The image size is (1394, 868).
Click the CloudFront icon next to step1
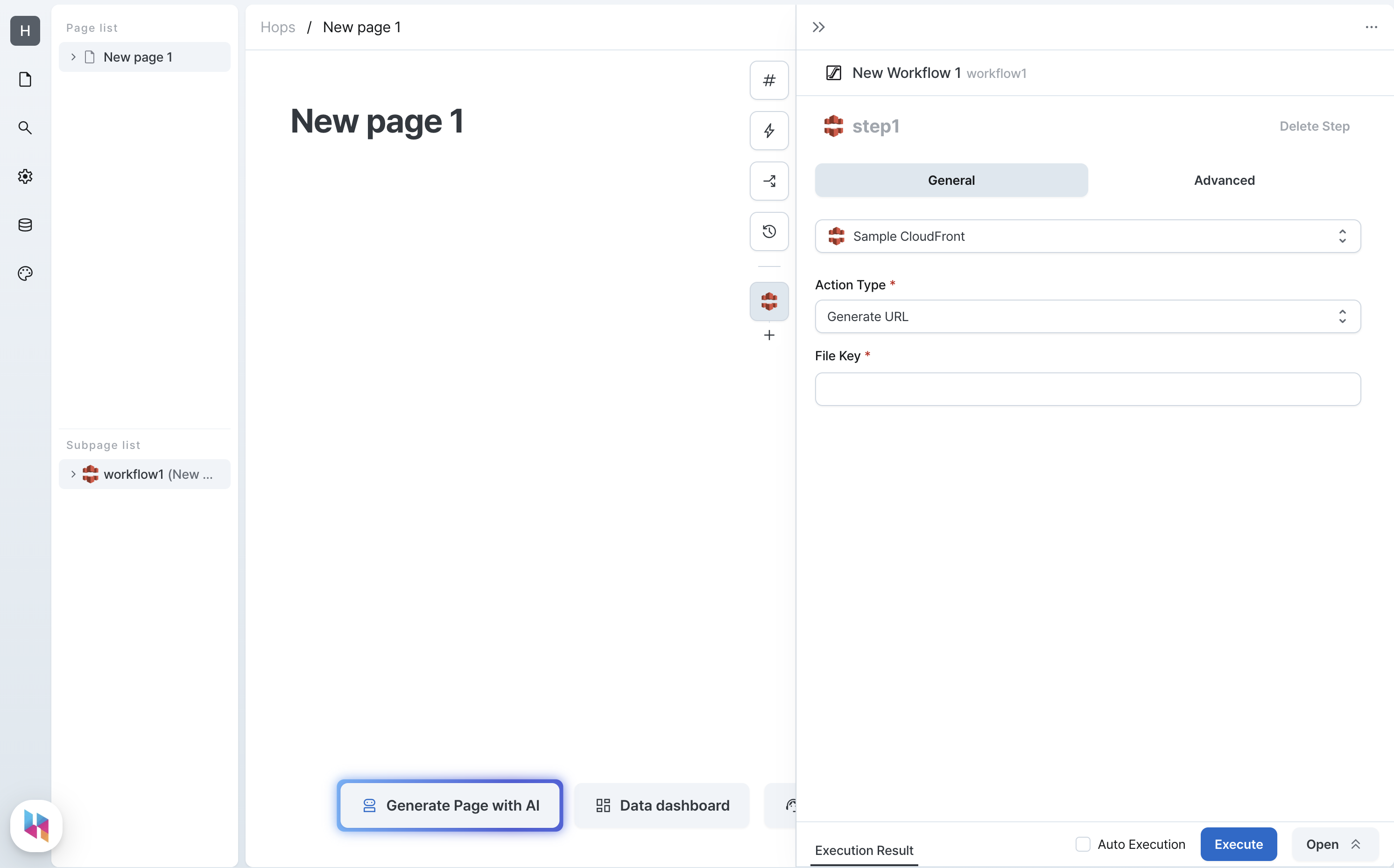(833, 126)
